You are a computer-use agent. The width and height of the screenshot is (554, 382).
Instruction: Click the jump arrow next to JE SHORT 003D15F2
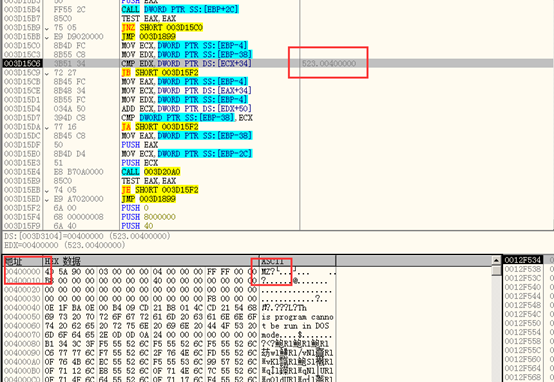pos(47,190)
